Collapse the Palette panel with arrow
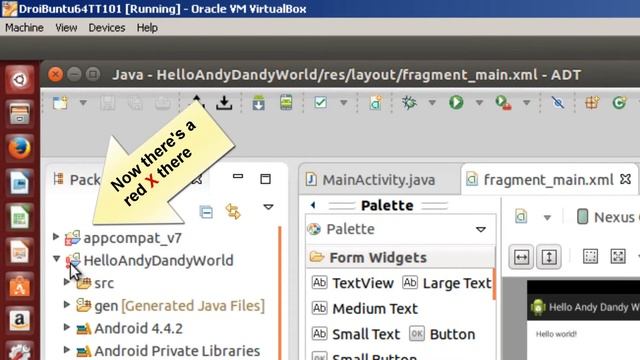Image resolution: width=640 pixels, height=360 pixels. point(313,205)
